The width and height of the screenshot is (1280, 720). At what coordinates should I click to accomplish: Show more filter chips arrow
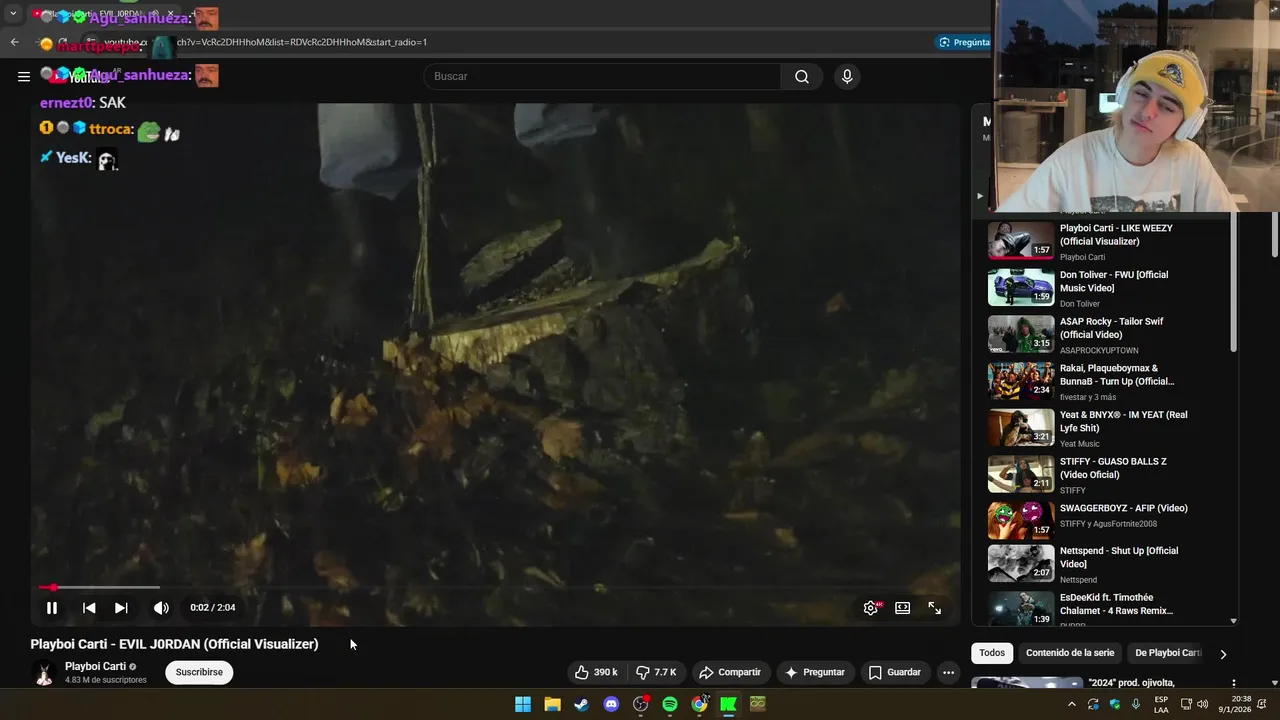coord(1222,654)
